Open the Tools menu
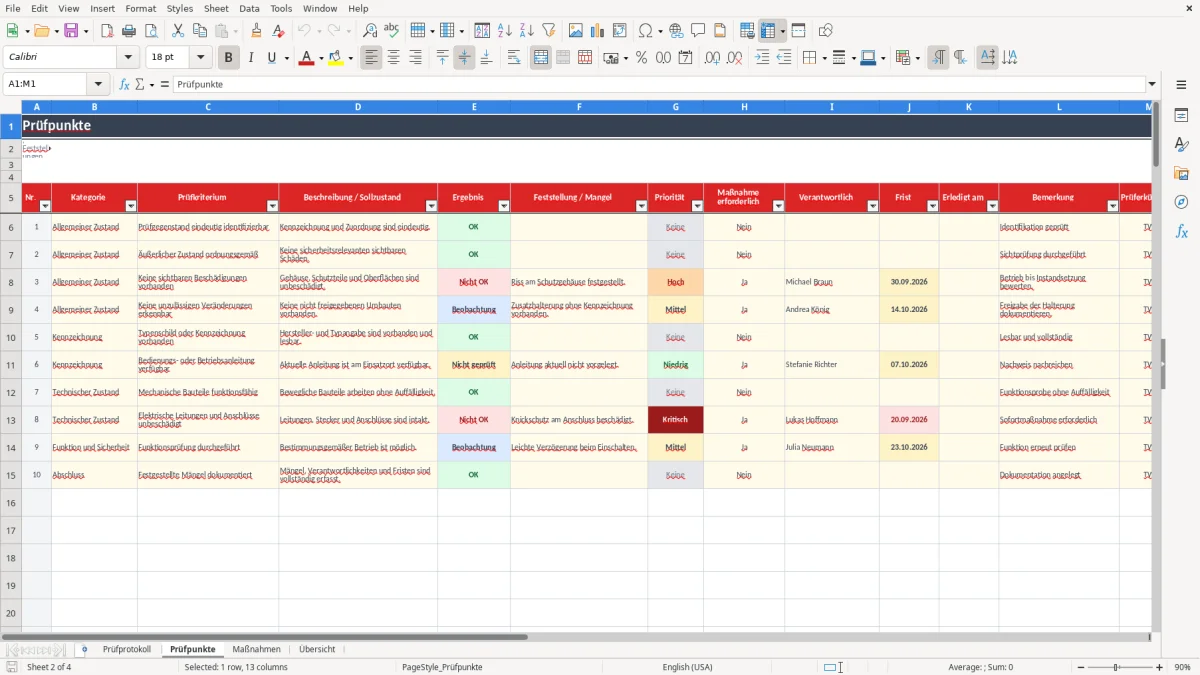The height and width of the screenshot is (675, 1200). tap(282, 8)
